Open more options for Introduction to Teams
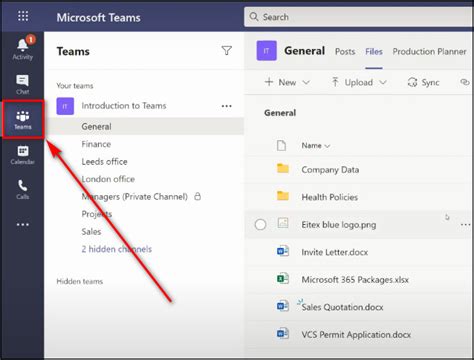The height and width of the screenshot is (360, 474). (x=227, y=106)
